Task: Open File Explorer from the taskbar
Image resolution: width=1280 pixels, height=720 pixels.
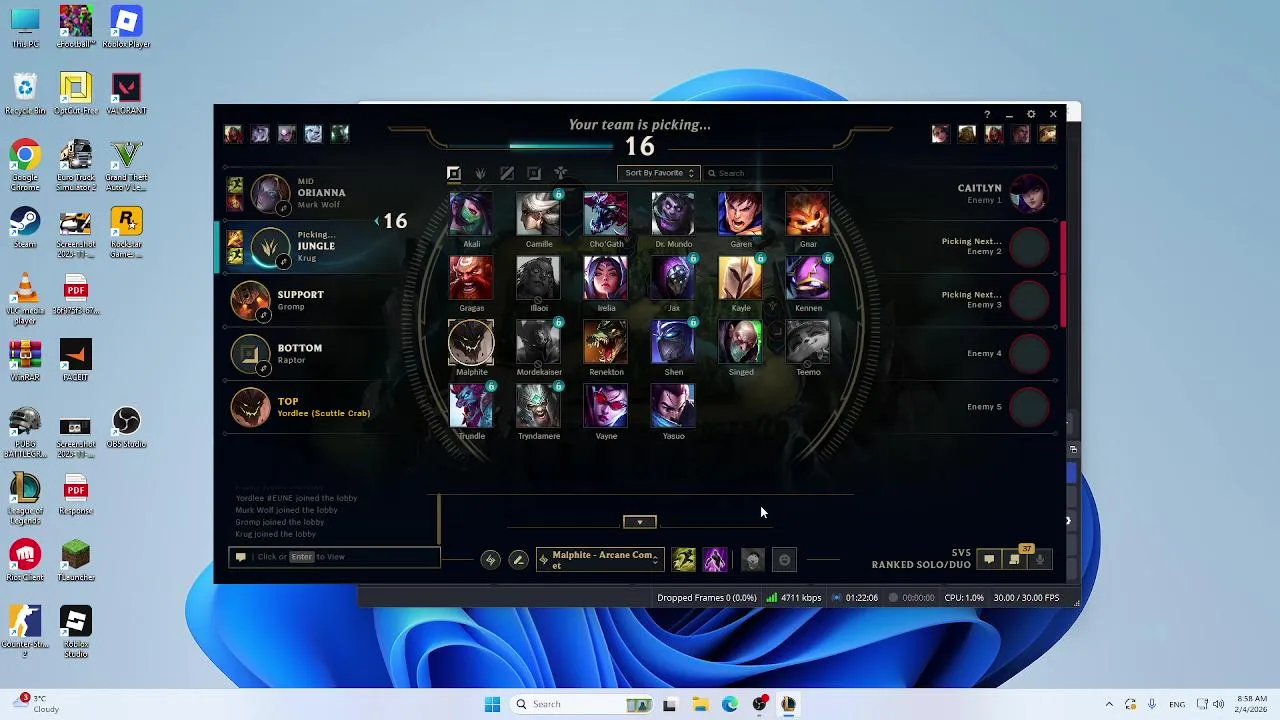Action: pos(700,704)
